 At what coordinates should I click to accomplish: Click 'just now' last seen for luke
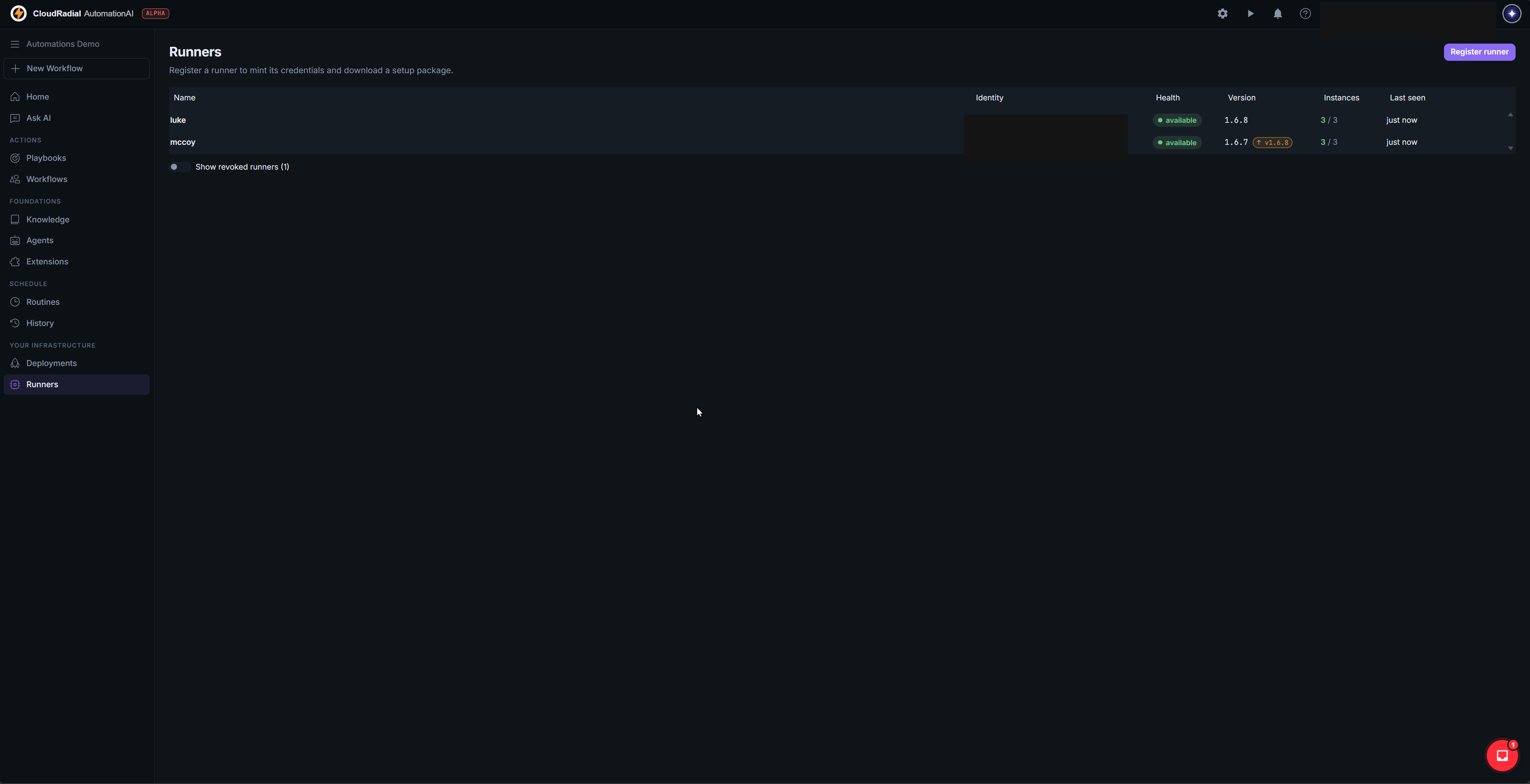coord(1402,120)
